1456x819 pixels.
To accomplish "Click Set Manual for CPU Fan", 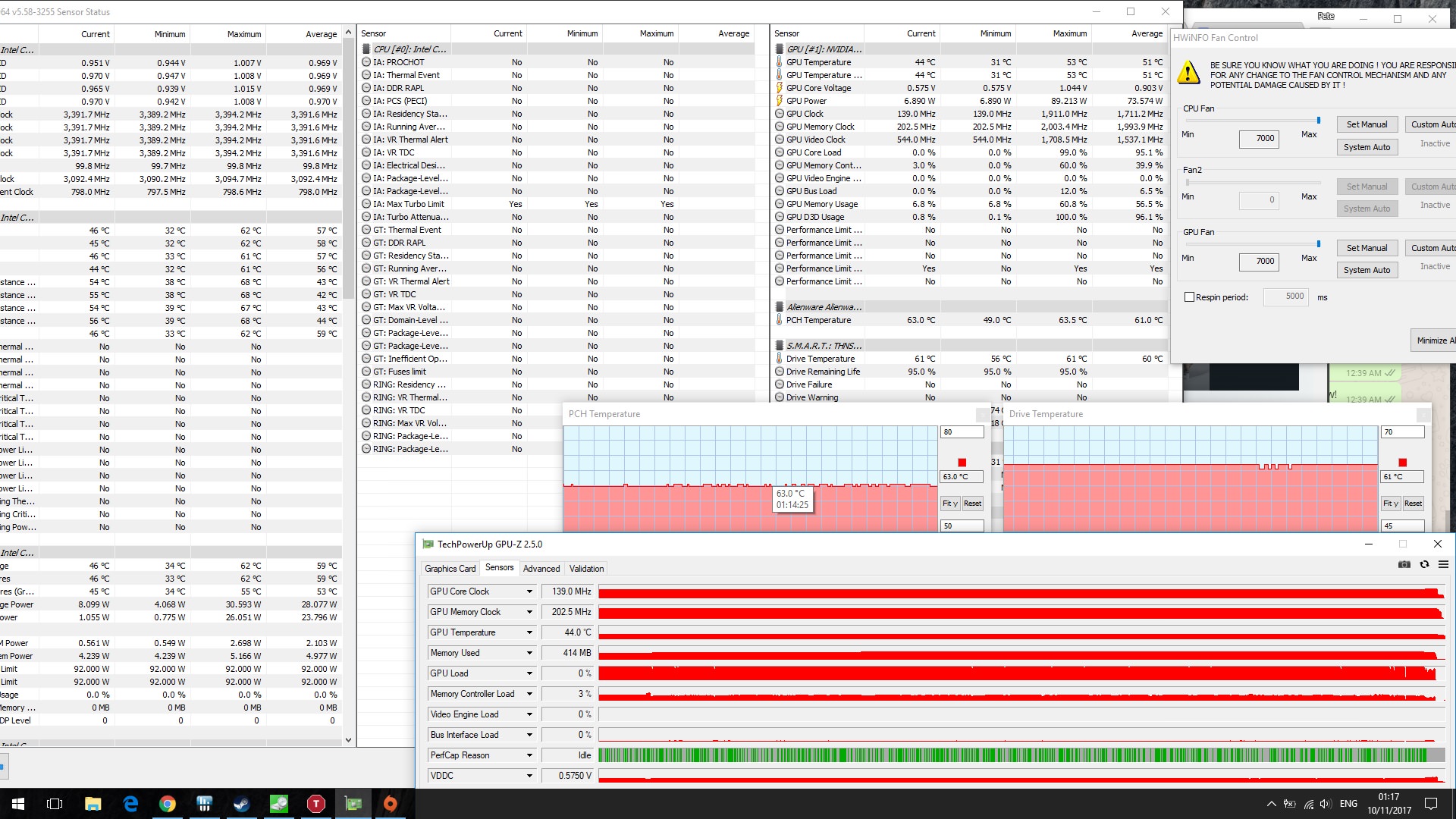I will click(x=1367, y=124).
